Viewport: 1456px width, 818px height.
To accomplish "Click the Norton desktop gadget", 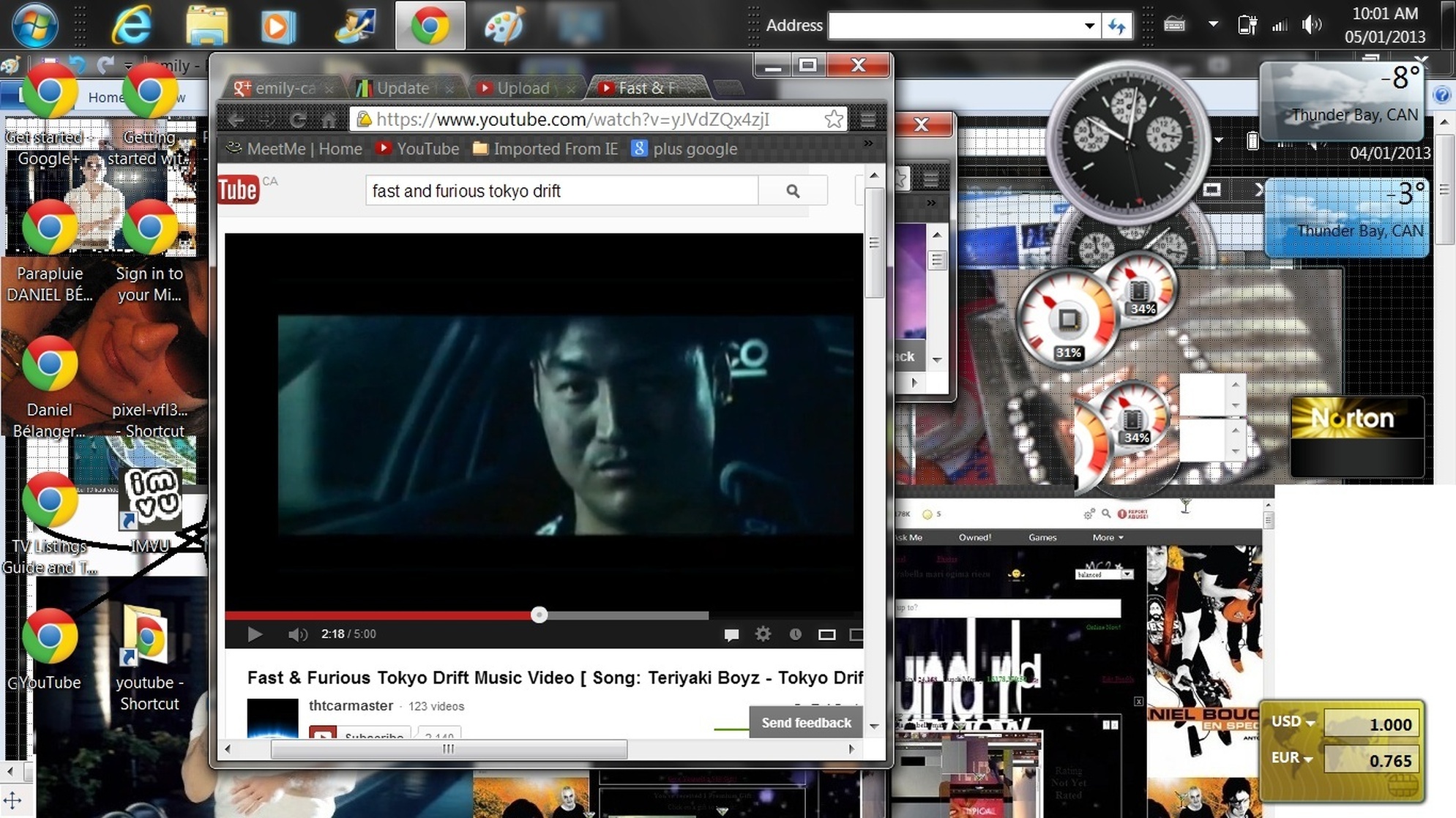I will pyautogui.click(x=1356, y=437).
